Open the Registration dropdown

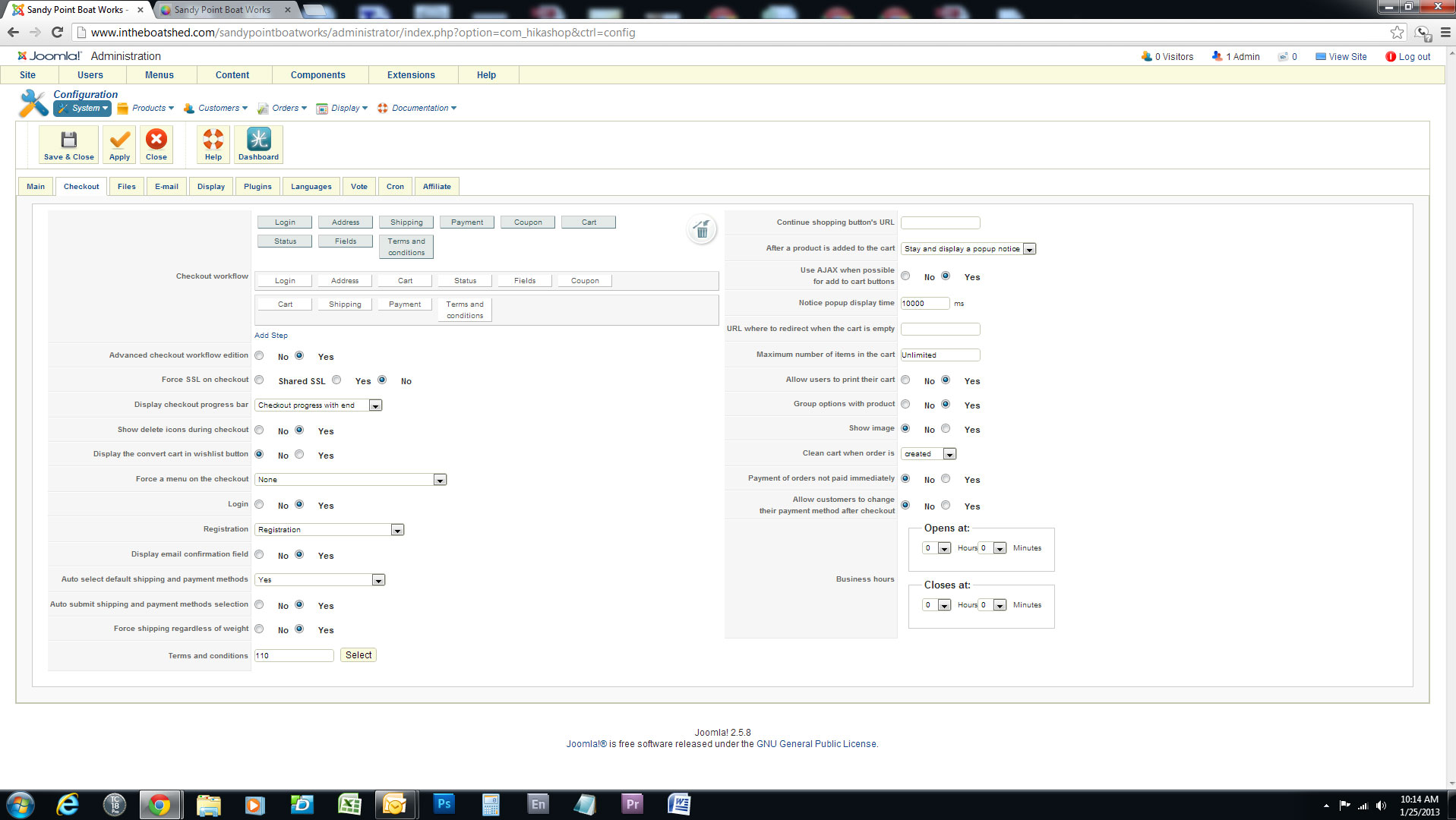(330, 530)
